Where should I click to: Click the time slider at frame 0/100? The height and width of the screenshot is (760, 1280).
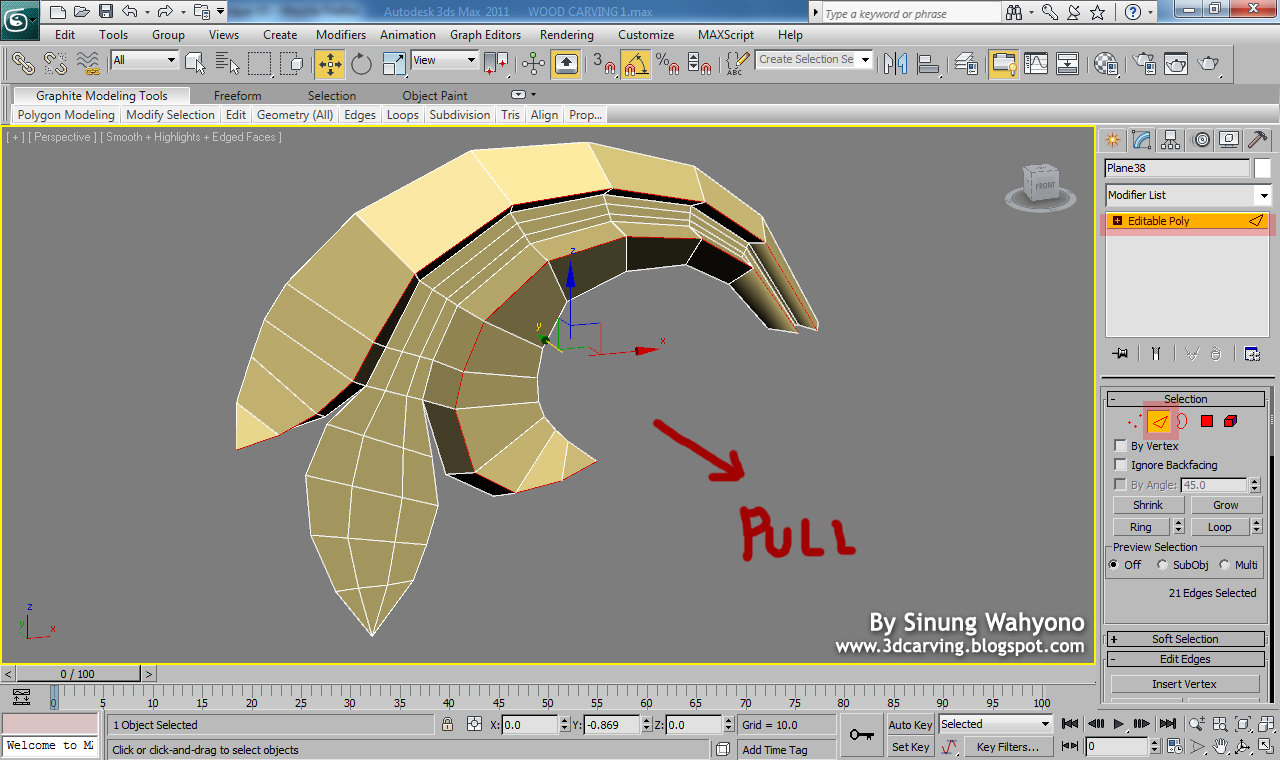[x=78, y=673]
